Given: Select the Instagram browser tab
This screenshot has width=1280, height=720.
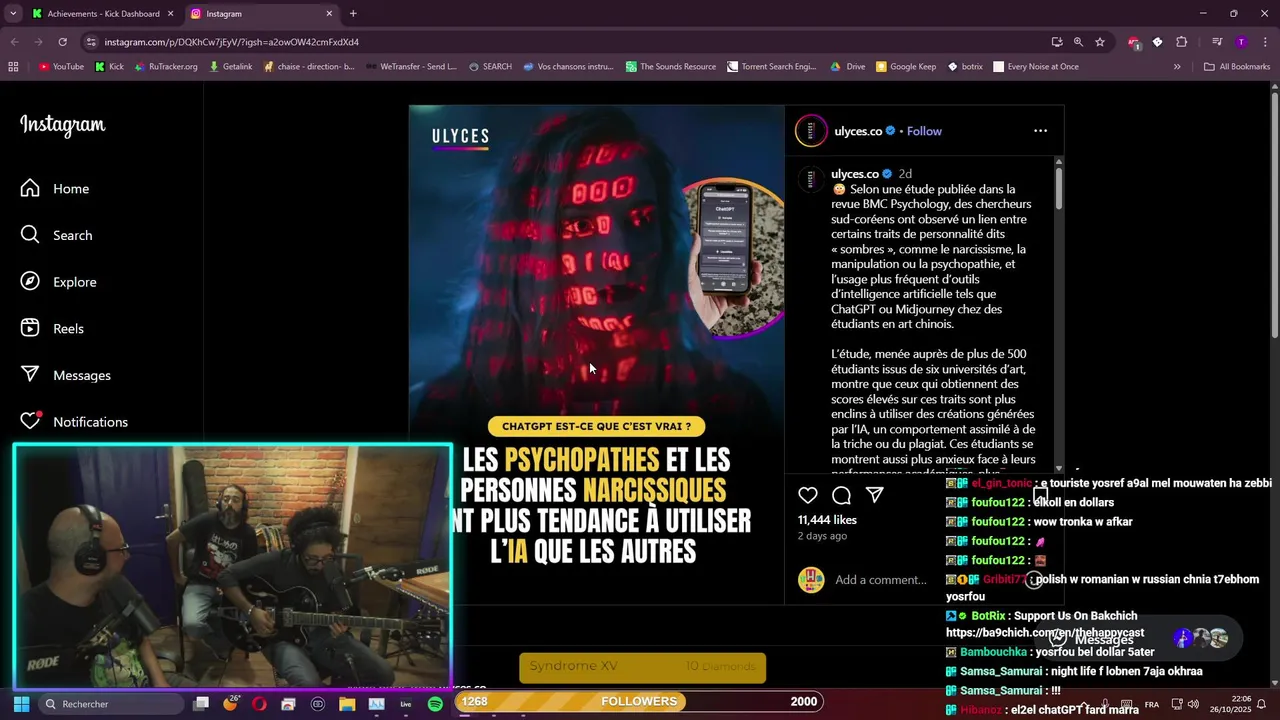Looking at the screenshot, I should pyautogui.click(x=260, y=14).
